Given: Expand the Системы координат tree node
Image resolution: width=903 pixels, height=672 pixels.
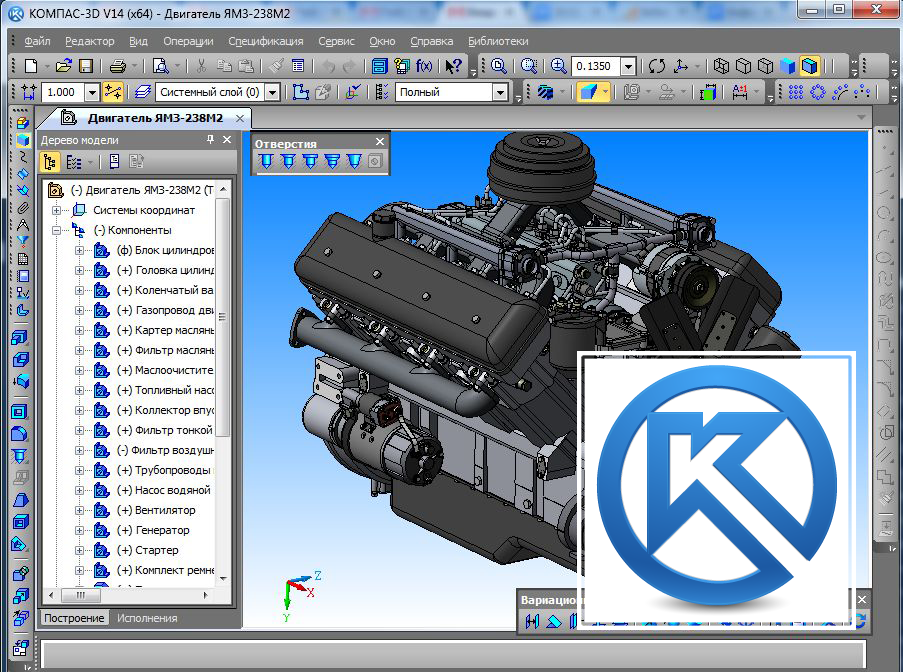Looking at the screenshot, I should coord(57,210).
